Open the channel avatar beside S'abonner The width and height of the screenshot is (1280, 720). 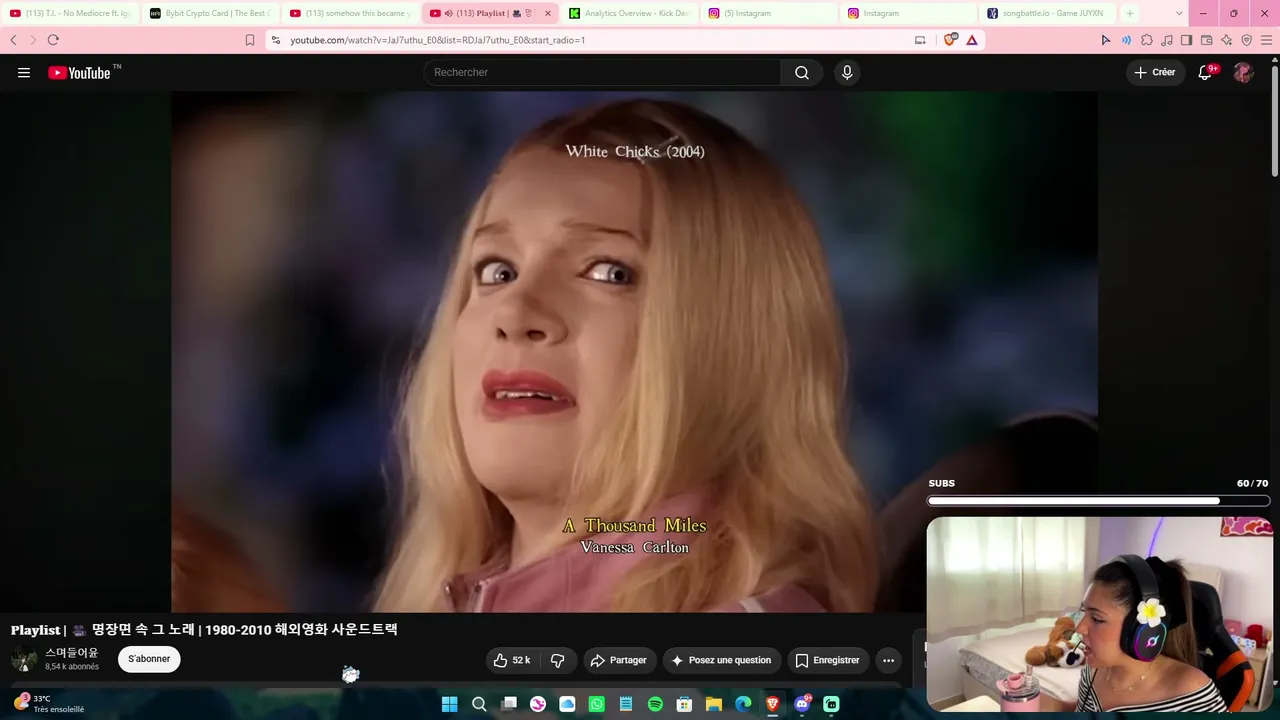pyautogui.click(x=24, y=659)
